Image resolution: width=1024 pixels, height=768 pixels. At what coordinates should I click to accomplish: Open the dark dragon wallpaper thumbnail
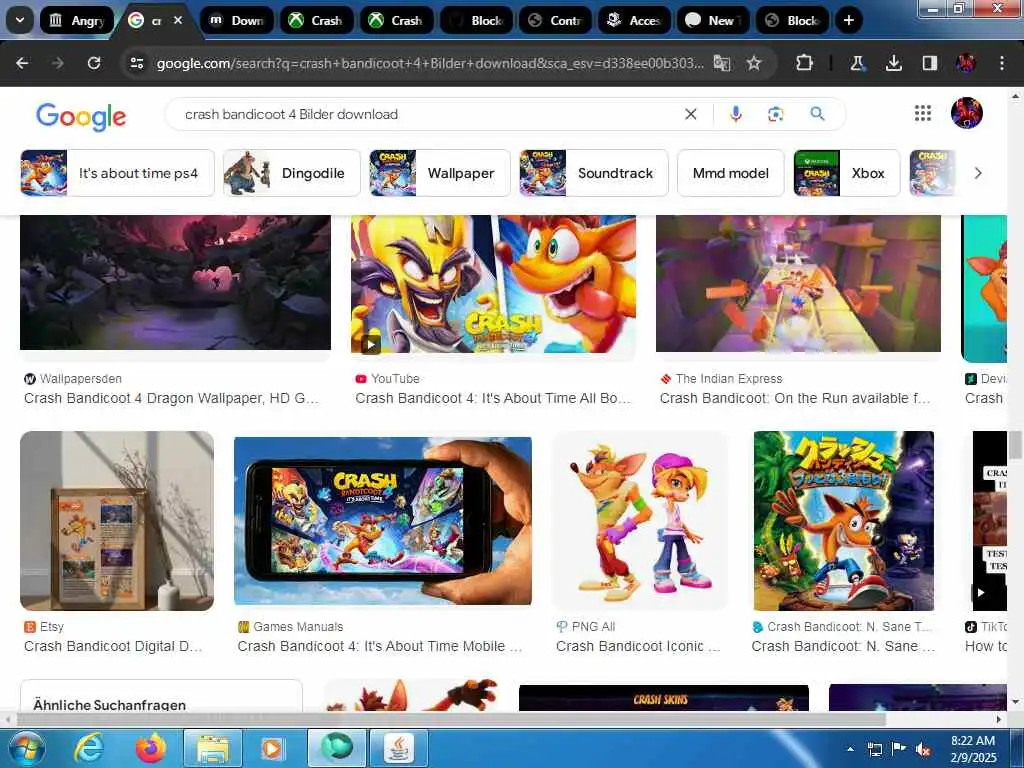coord(175,282)
